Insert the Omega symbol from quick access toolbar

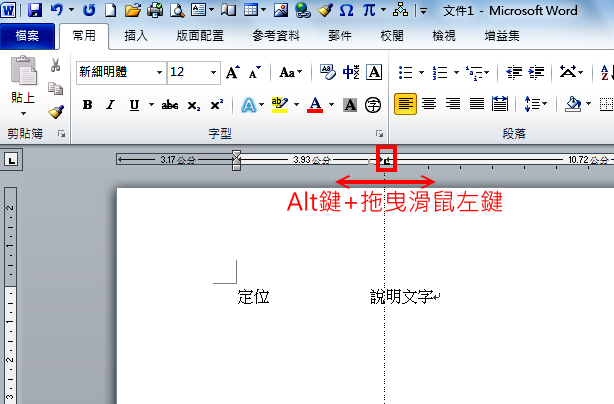tap(346, 11)
